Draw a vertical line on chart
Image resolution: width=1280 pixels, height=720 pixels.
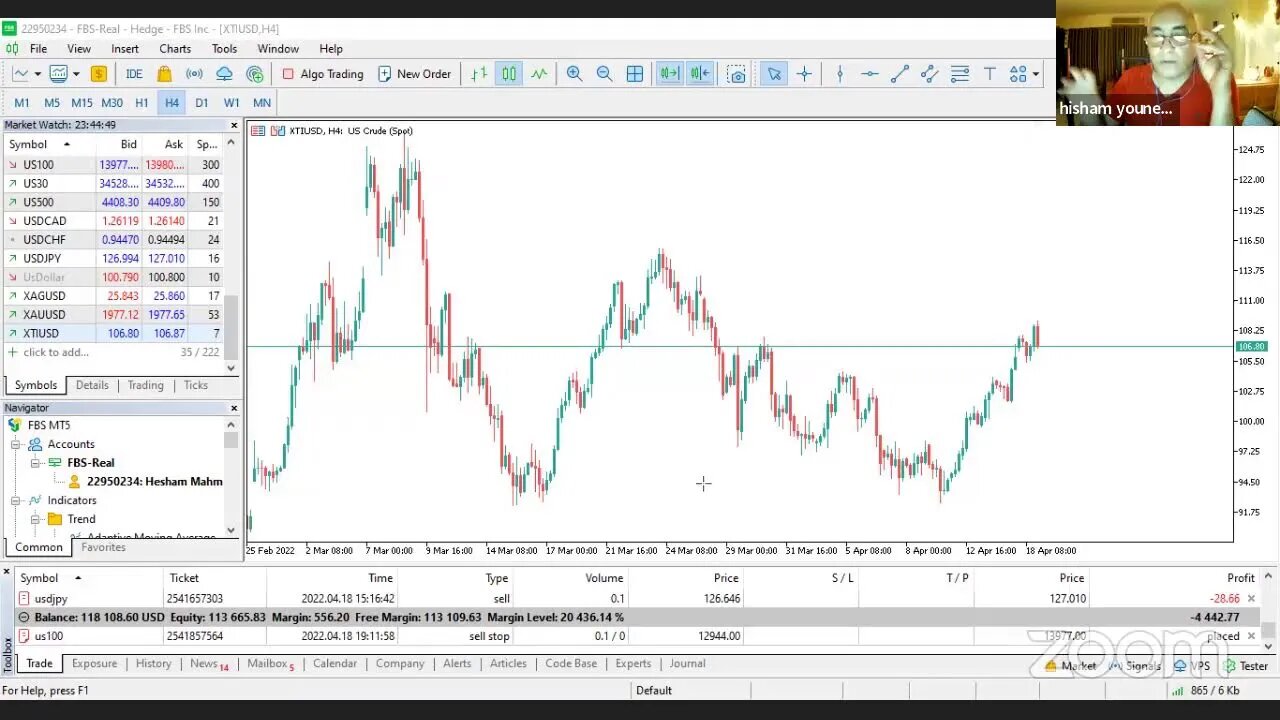[840, 74]
